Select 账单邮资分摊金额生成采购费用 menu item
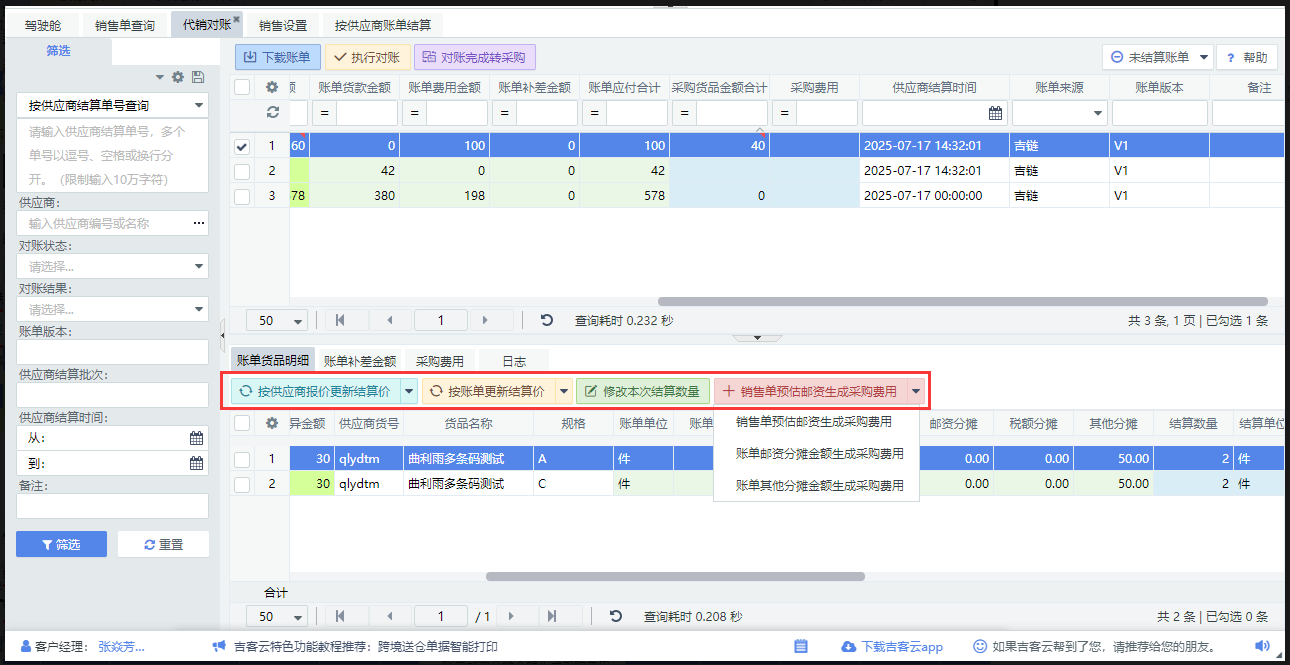Image resolution: width=1290 pixels, height=665 pixels. coord(819,453)
